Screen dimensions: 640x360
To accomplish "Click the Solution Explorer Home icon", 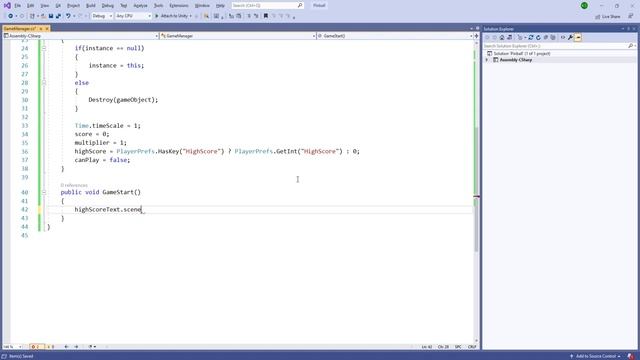I will pyautogui.click(x=502, y=38).
